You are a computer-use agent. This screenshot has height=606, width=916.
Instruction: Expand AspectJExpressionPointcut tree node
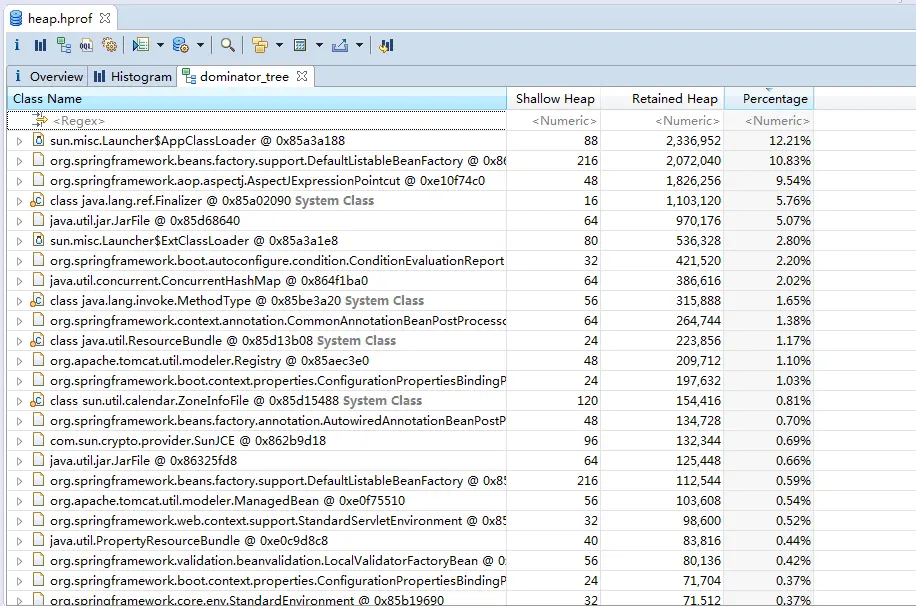coord(19,181)
